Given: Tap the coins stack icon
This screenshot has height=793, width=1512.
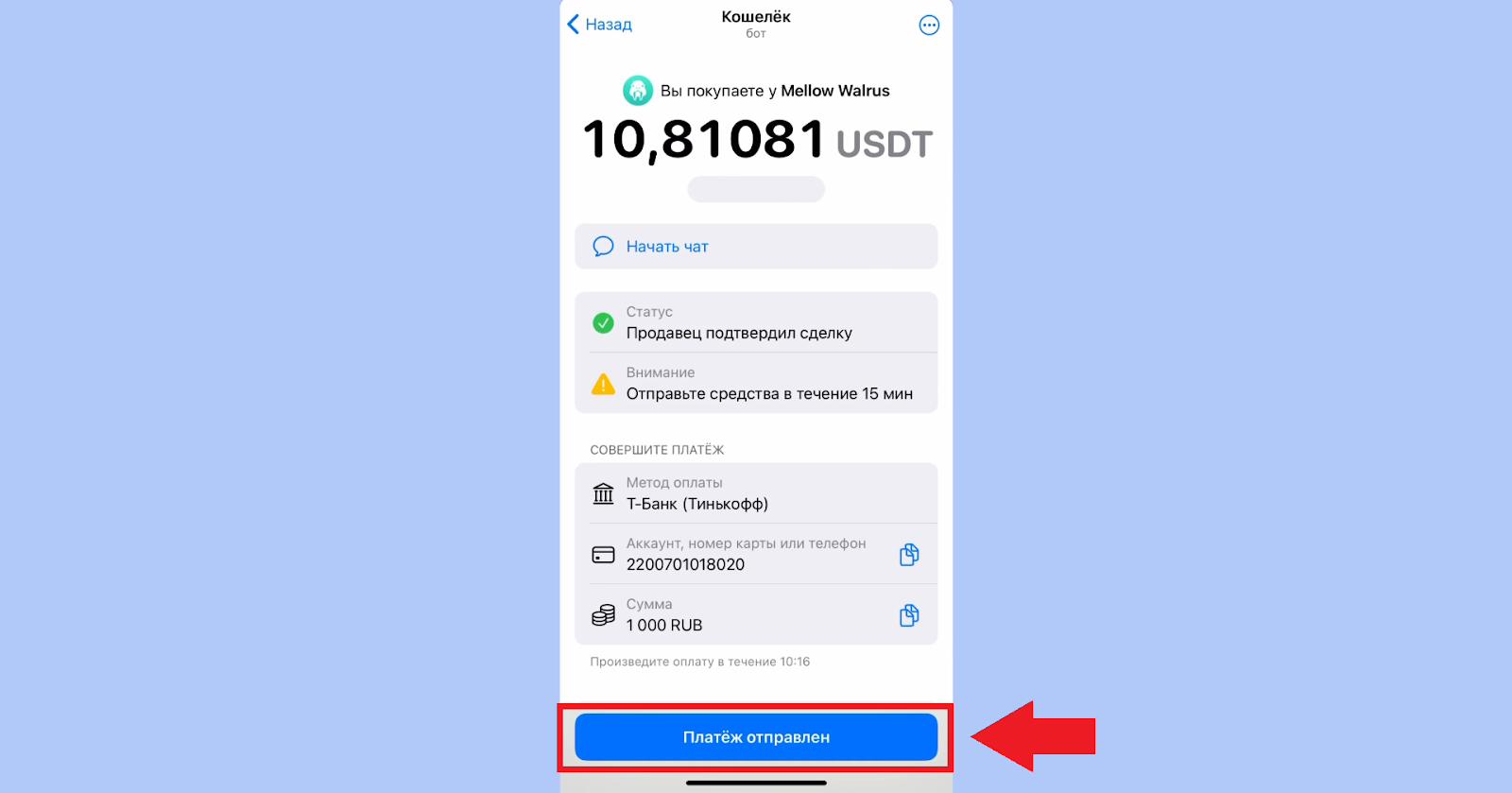Looking at the screenshot, I should [603, 615].
